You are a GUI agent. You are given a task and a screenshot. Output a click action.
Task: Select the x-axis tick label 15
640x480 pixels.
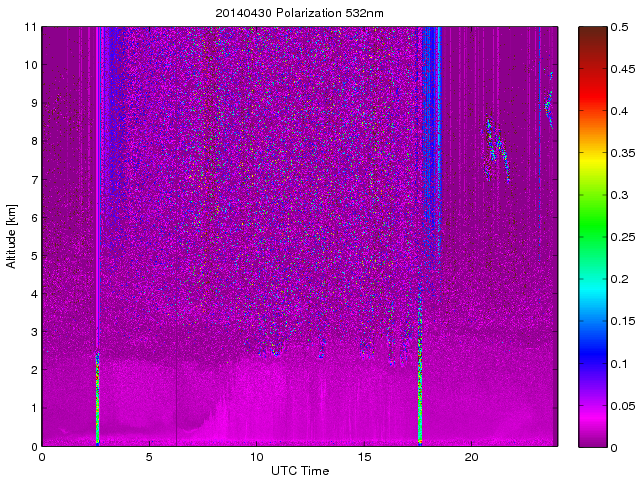click(x=364, y=457)
